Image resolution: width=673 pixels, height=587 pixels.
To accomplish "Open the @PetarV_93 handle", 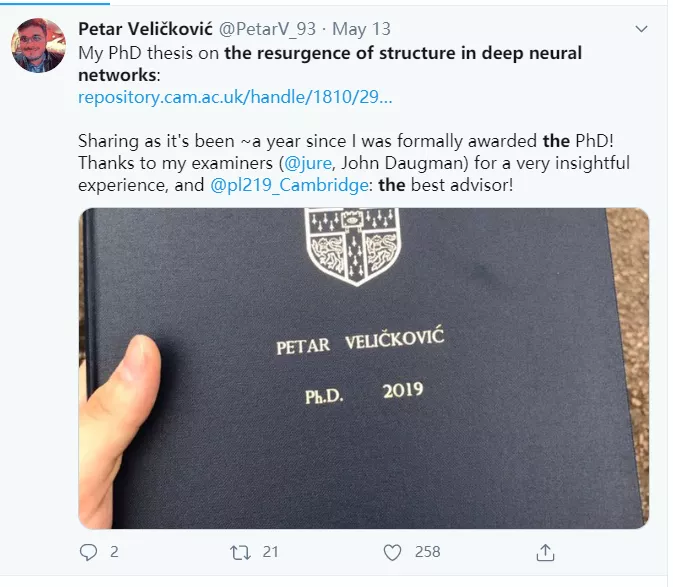I will 267,29.
